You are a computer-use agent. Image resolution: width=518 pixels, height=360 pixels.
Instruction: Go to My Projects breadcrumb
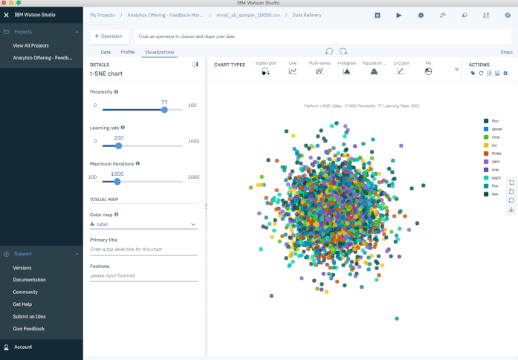pyautogui.click(x=102, y=15)
